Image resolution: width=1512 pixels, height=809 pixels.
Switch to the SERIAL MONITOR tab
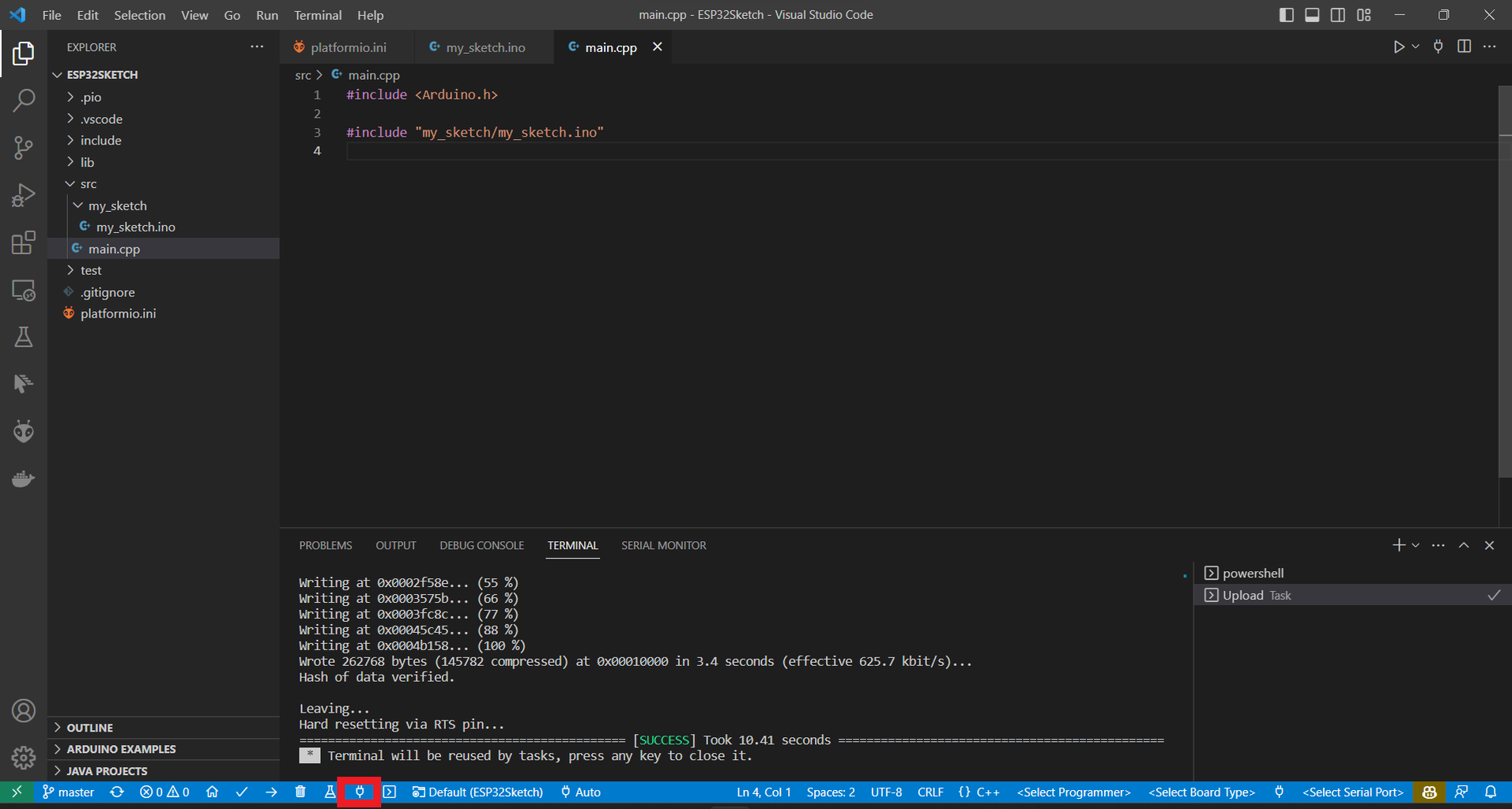(x=663, y=545)
